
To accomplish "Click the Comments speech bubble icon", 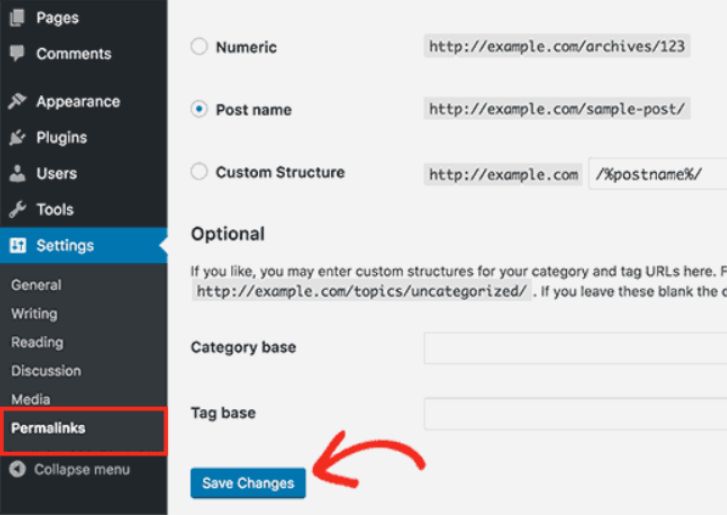I will coord(17,54).
